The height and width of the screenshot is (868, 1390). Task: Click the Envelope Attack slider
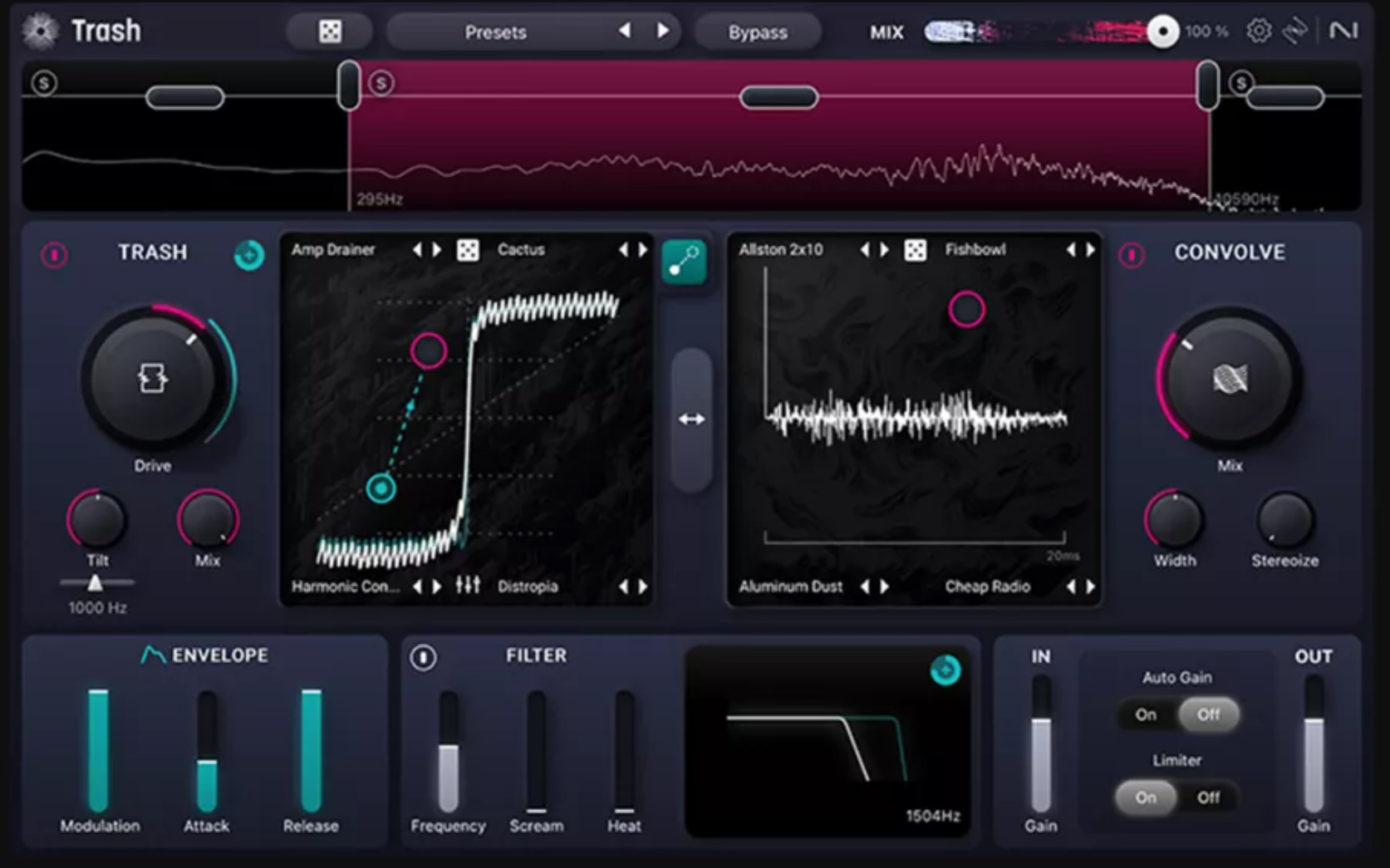206,751
